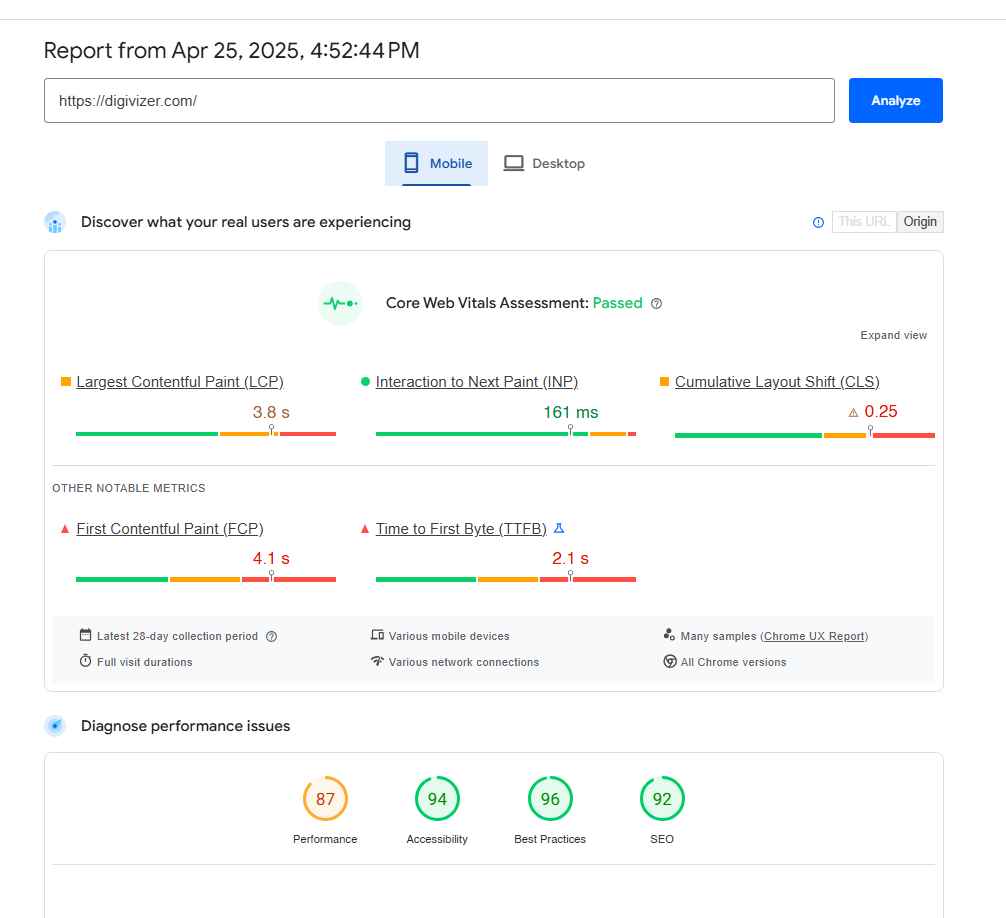
Task: Click the Latest 28-day collection period text
Action: coord(177,636)
